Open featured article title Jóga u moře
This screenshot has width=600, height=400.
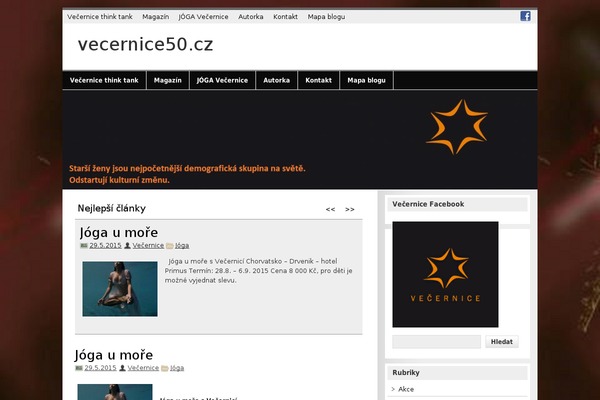(119, 232)
